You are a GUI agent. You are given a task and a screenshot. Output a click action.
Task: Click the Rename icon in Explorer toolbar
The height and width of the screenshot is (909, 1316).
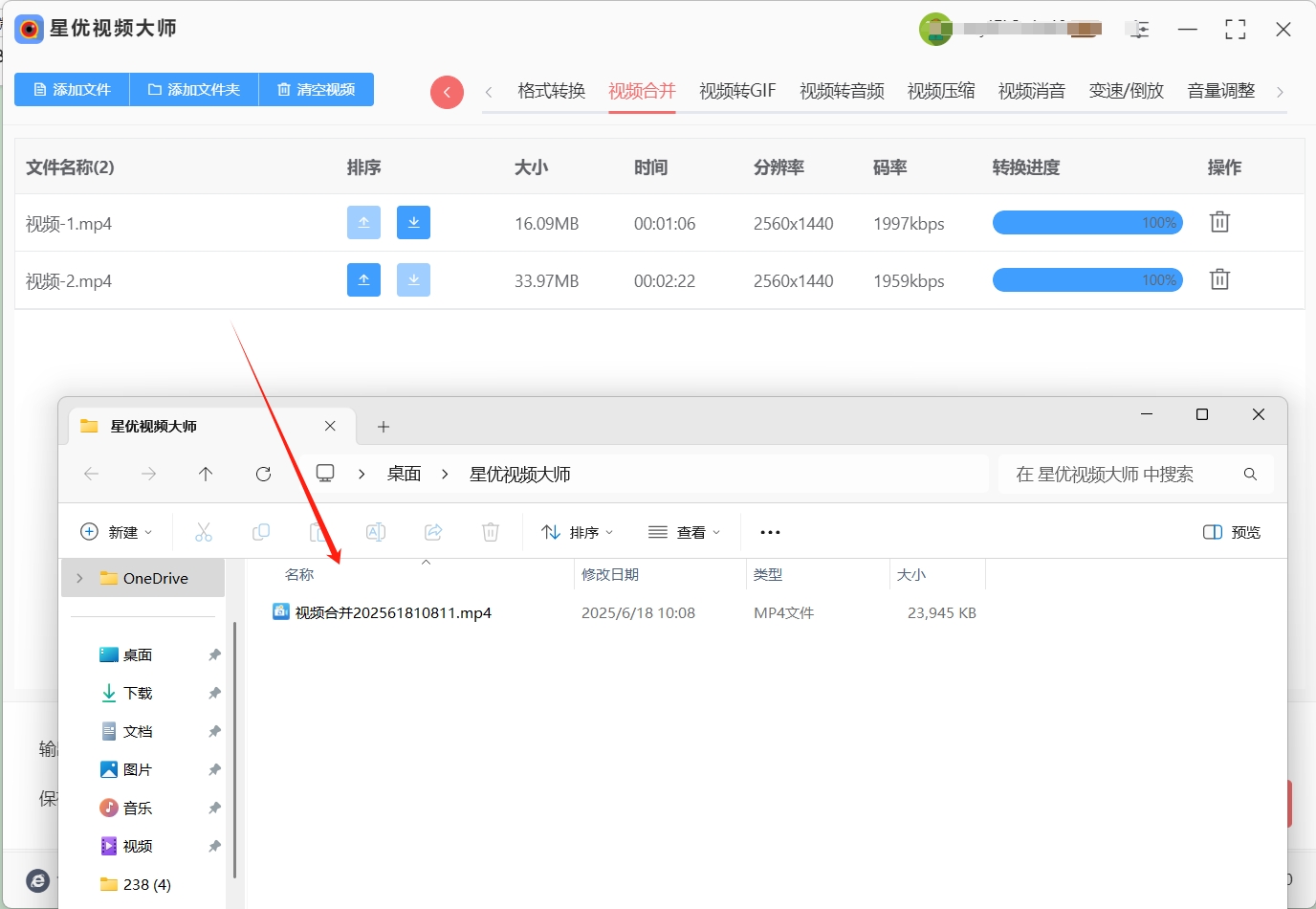coord(376,532)
